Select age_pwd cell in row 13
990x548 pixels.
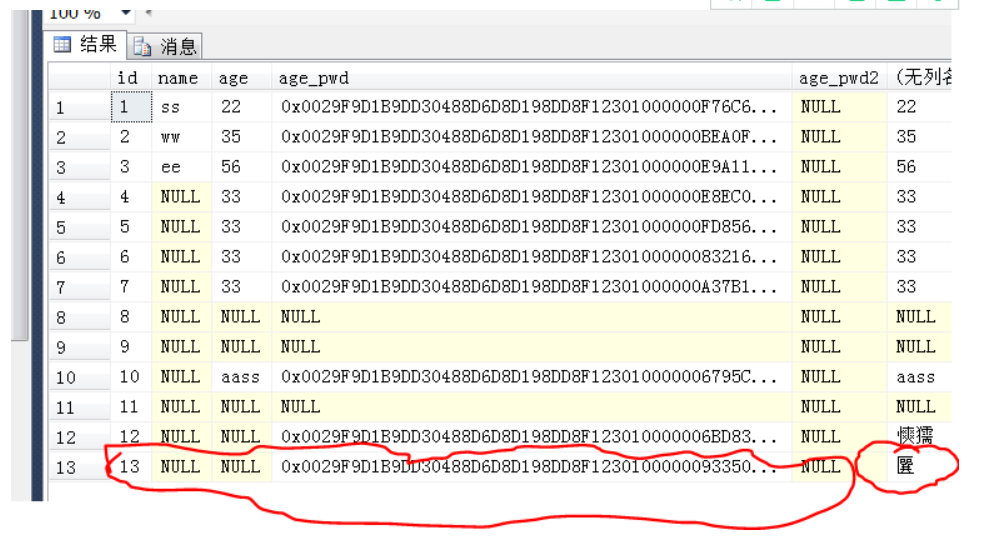point(530,466)
